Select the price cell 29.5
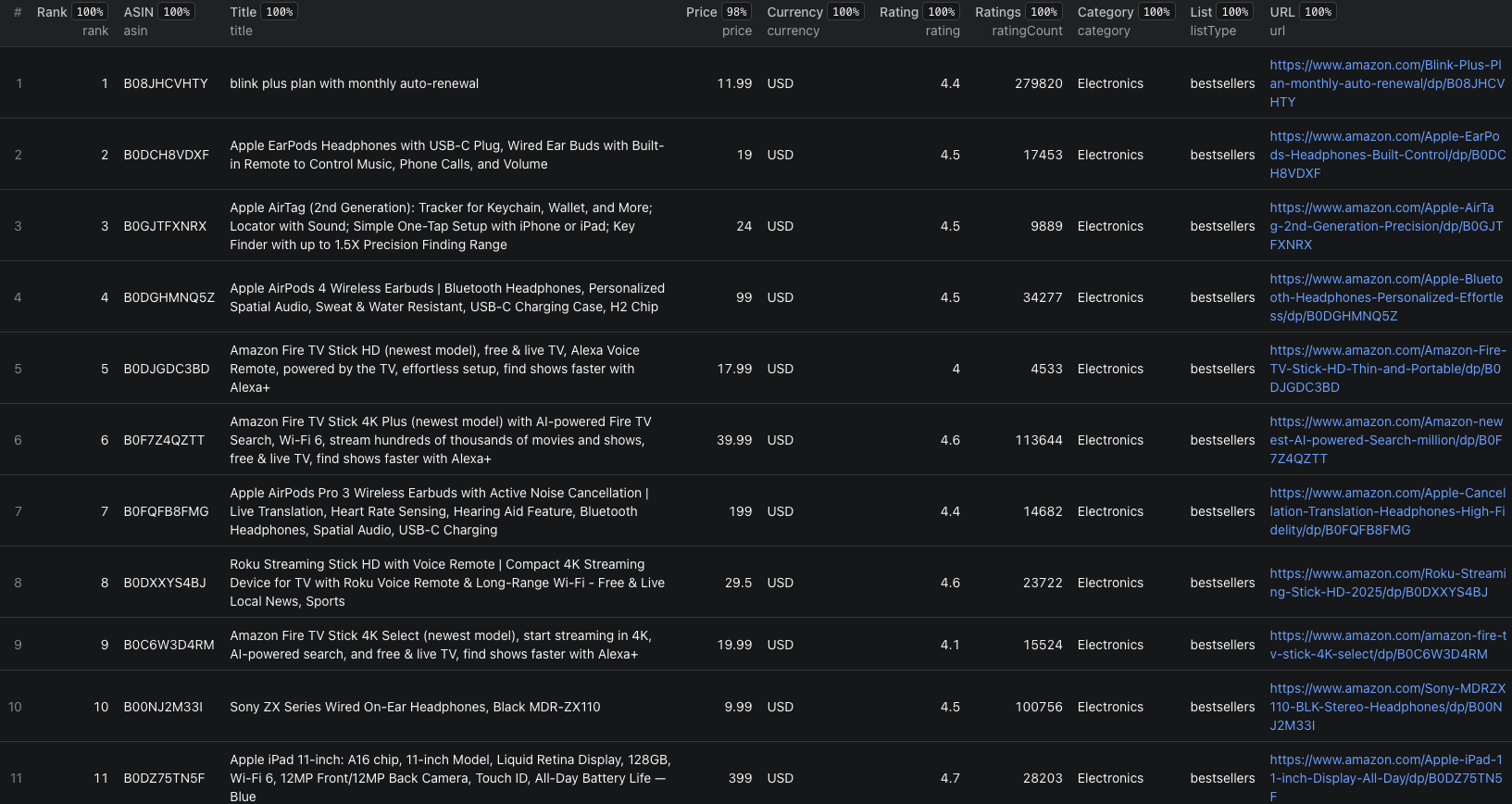This screenshot has width=1512, height=804. (x=739, y=583)
